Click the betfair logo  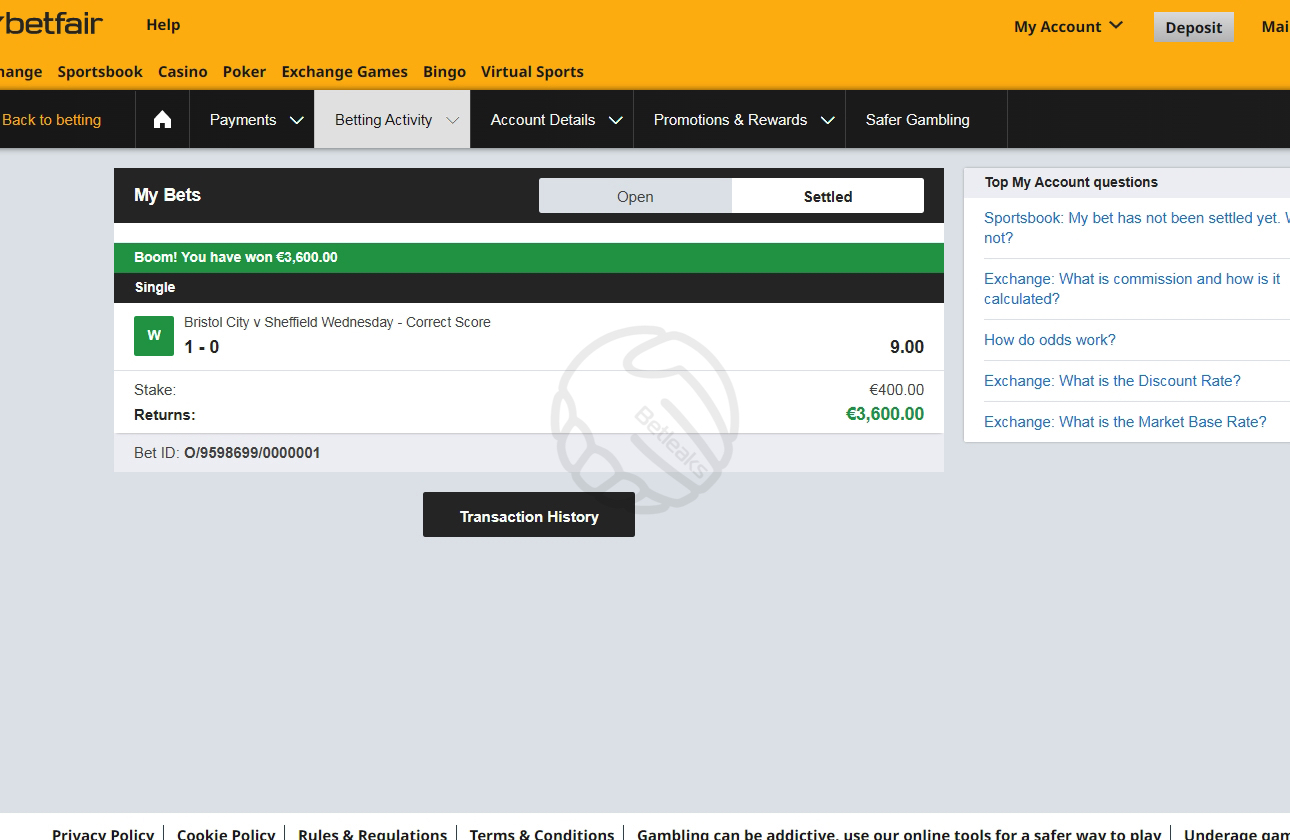click(52, 23)
